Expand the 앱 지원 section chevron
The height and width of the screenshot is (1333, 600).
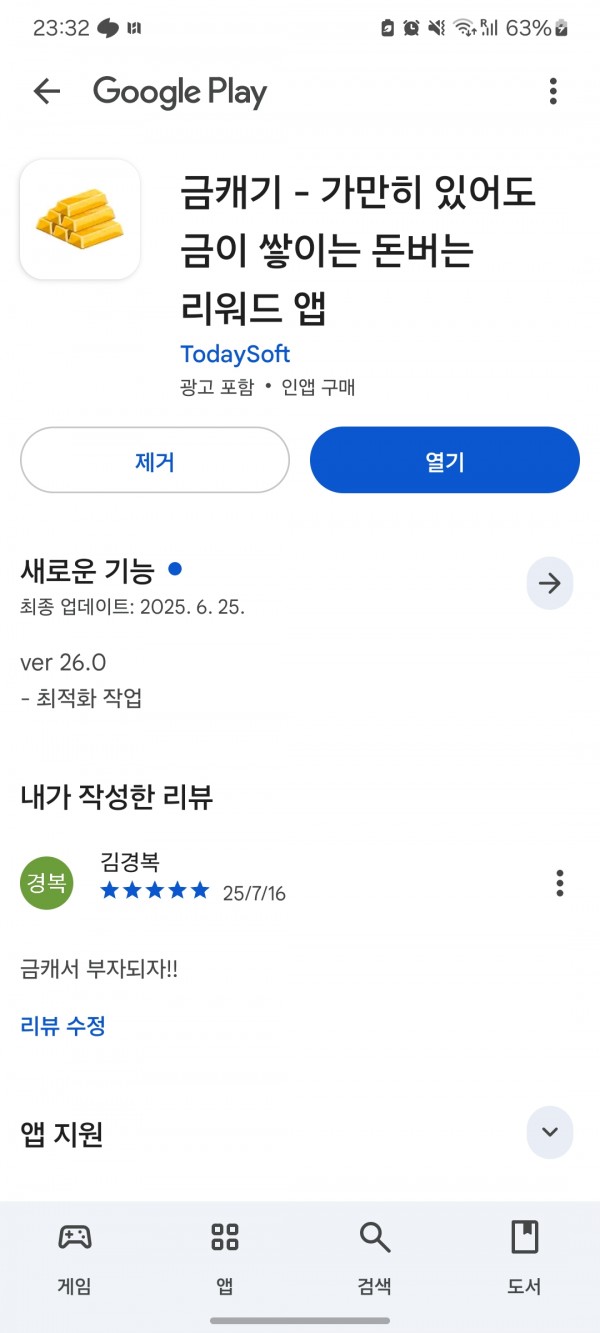coord(550,1132)
